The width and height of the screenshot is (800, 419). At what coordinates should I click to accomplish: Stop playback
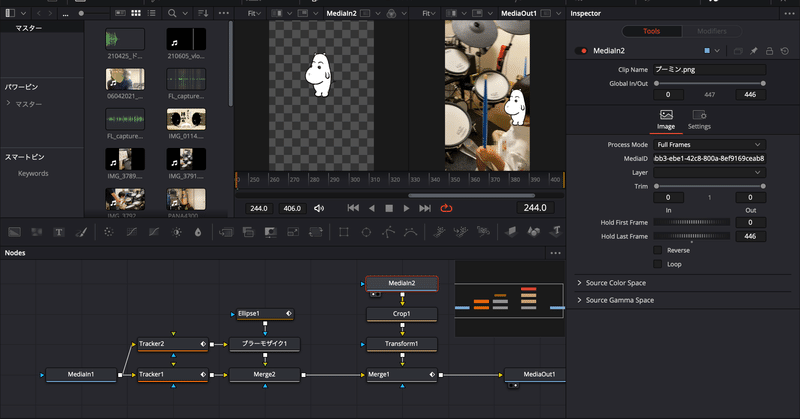(x=389, y=208)
